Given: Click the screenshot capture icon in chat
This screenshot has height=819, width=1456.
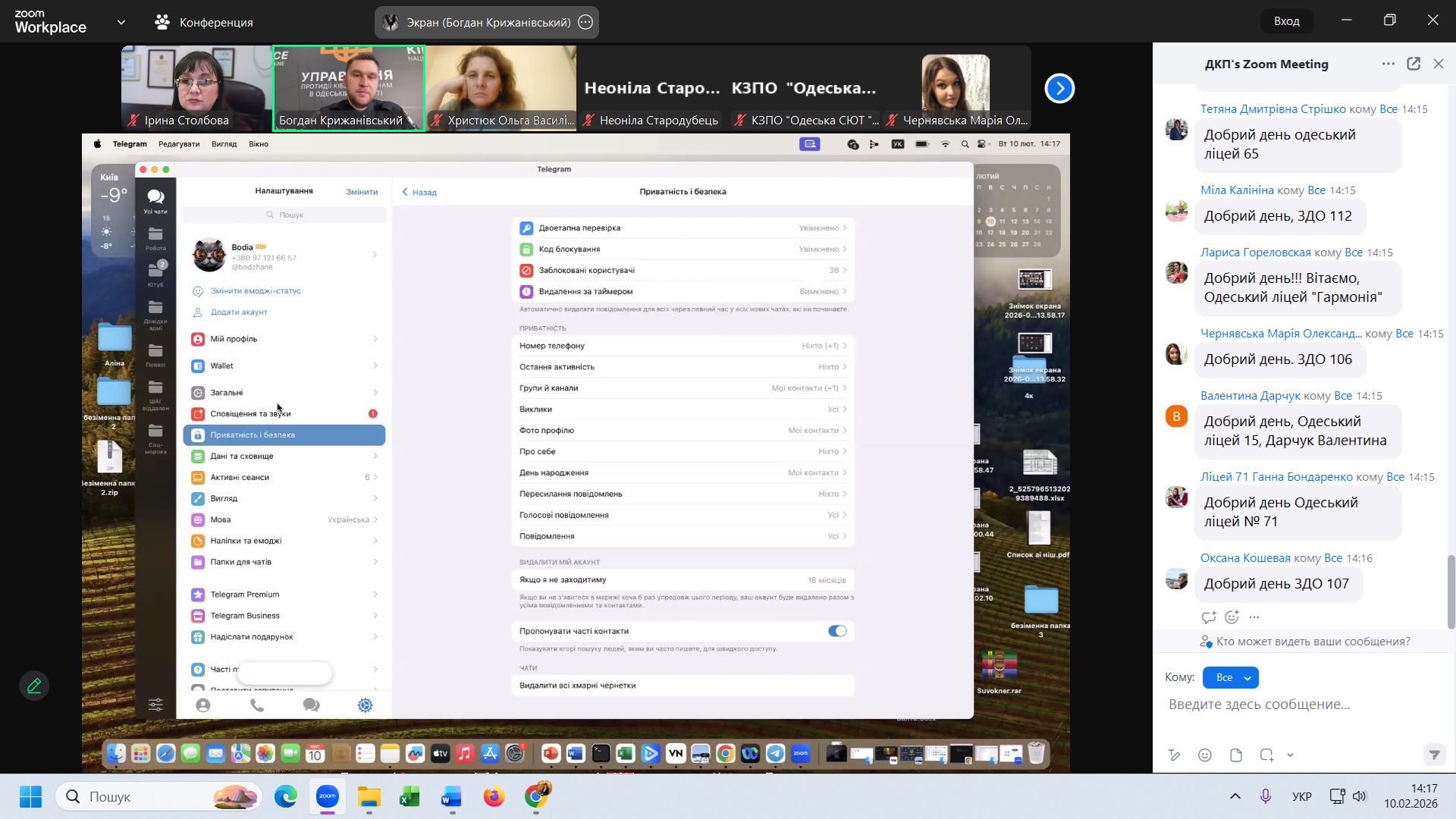Looking at the screenshot, I should 1266,755.
